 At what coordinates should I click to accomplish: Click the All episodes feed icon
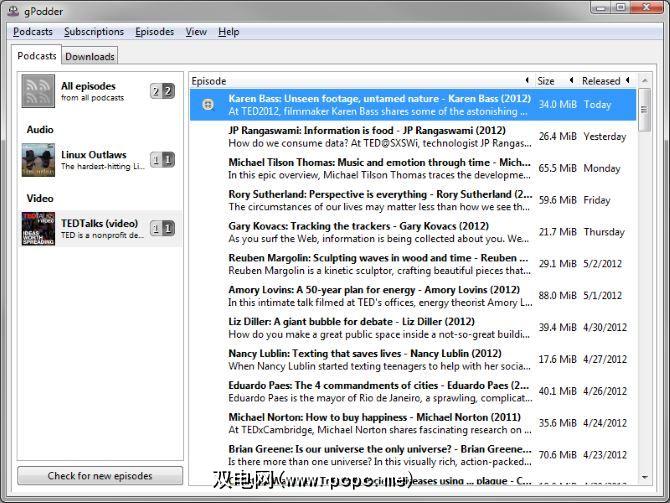pos(38,91)
